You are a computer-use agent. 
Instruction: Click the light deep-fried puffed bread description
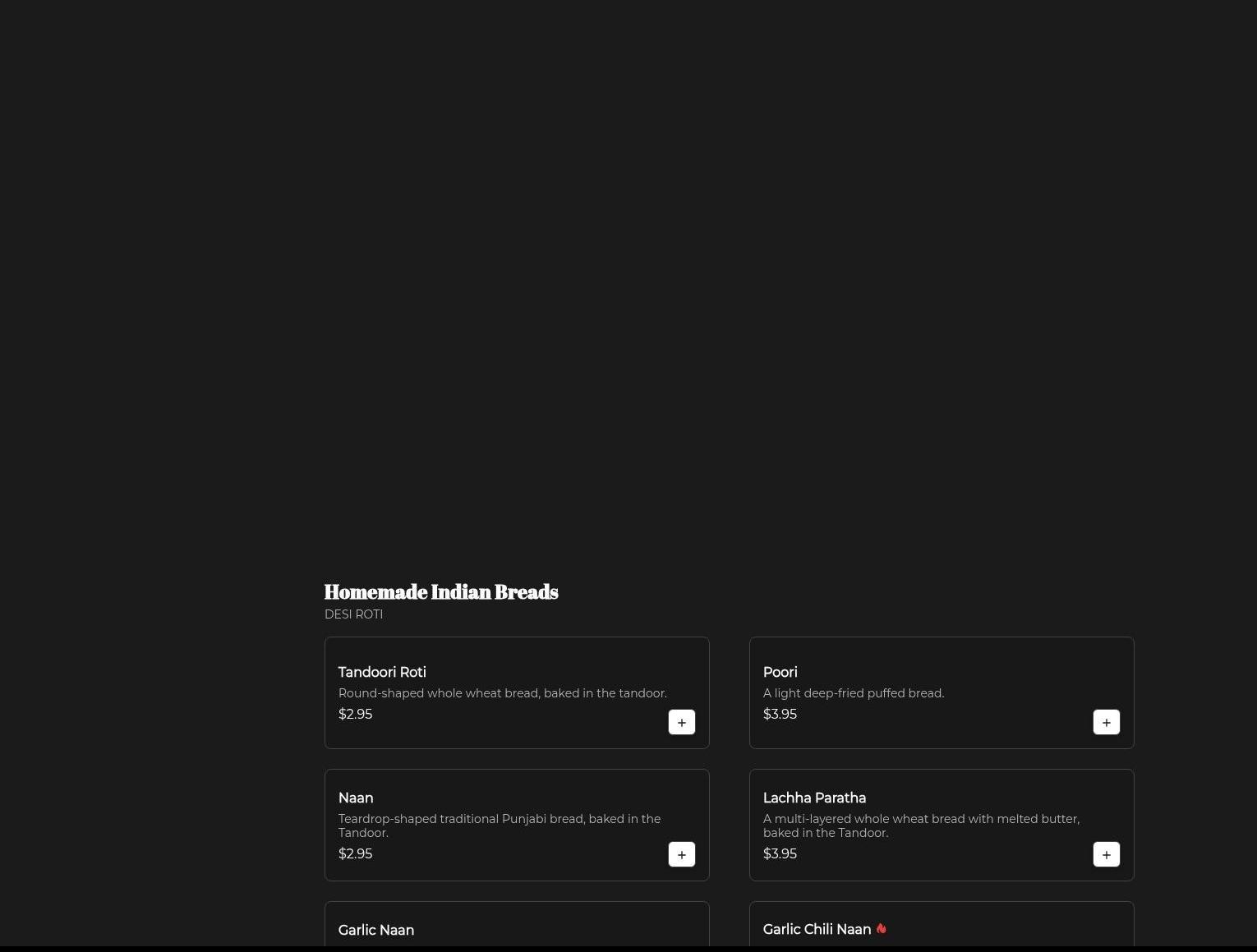pyautogui.click(x=854, y=693)
